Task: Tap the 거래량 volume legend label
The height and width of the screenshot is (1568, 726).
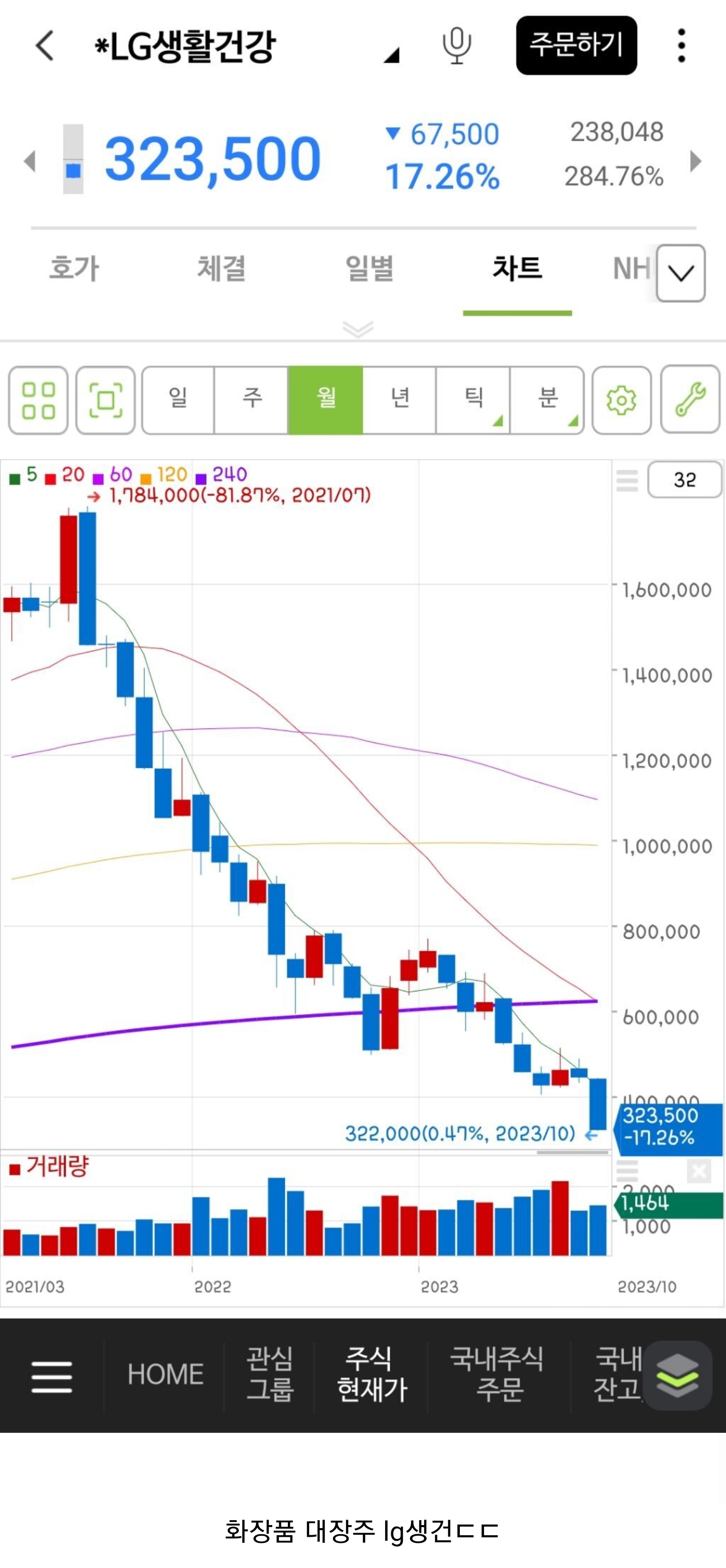Action: [49, 1166]
